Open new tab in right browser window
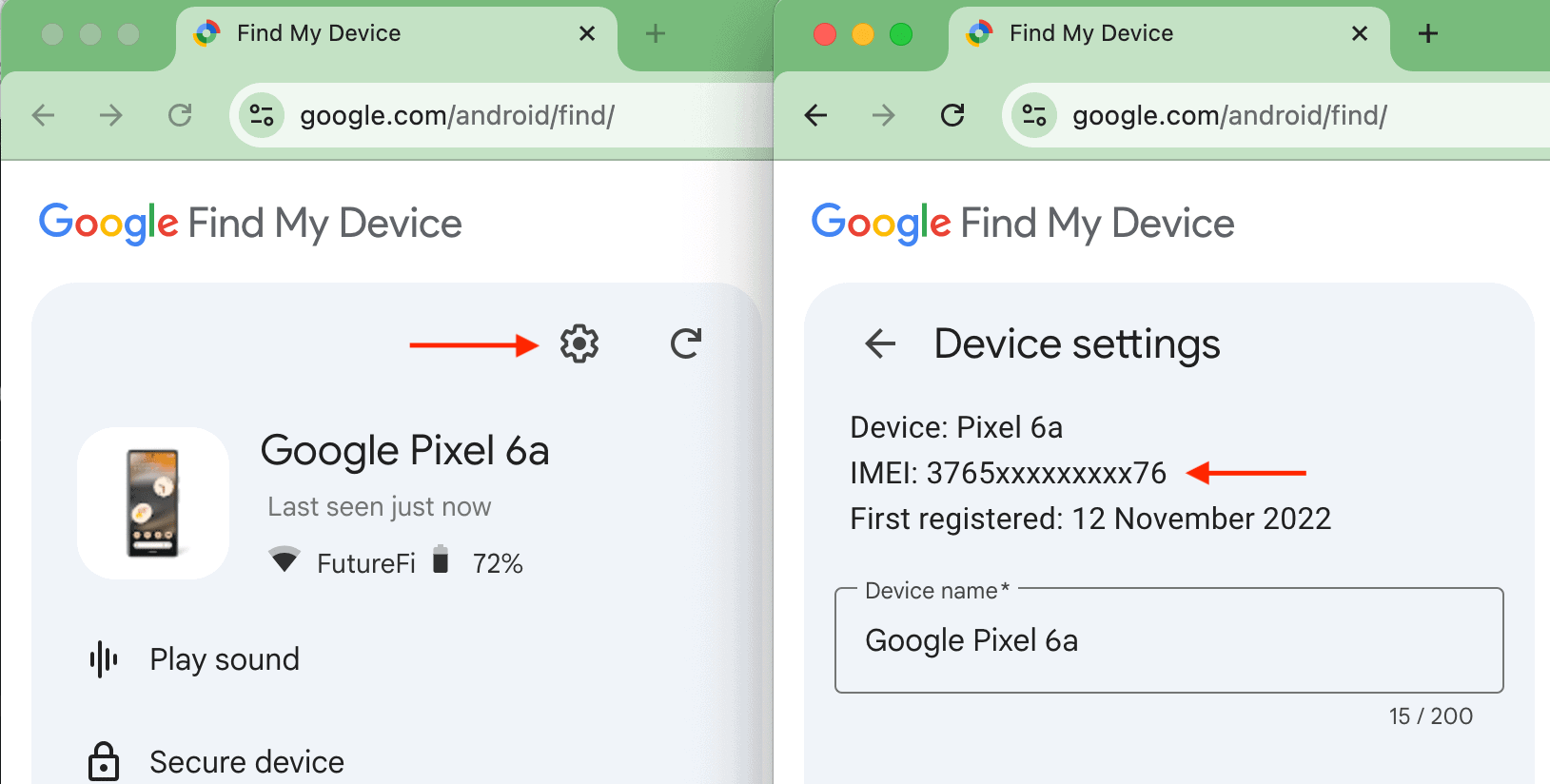Image resolution: width=1550 pixels, height=784 pixels. pyautogui.click(x=1427, y=34)
